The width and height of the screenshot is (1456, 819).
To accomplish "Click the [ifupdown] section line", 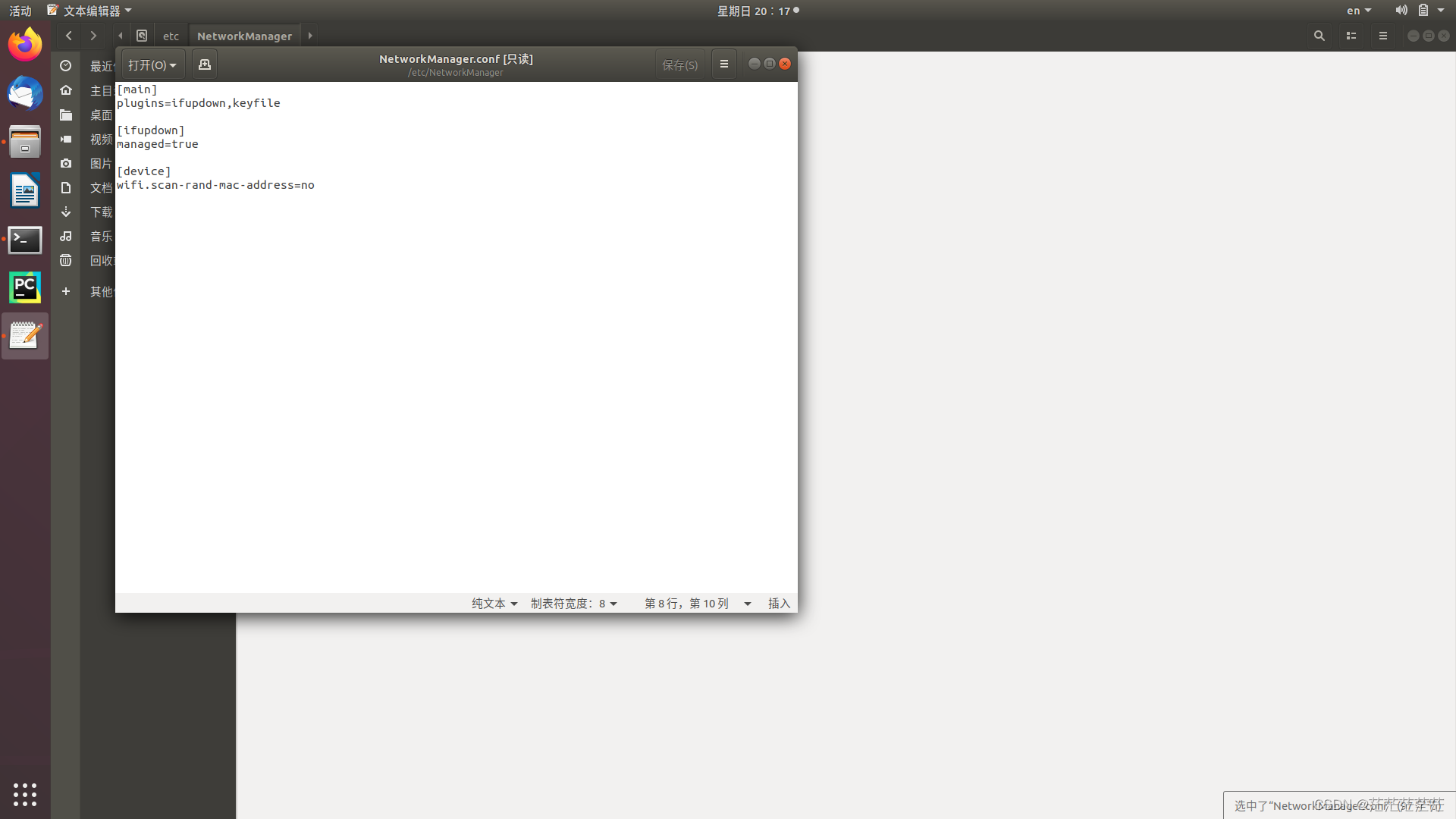I will coord(151,130).
